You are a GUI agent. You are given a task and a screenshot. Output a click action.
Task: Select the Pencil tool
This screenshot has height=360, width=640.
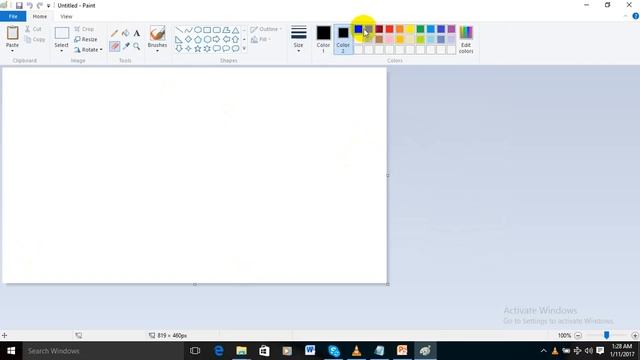tap(115, 33)
